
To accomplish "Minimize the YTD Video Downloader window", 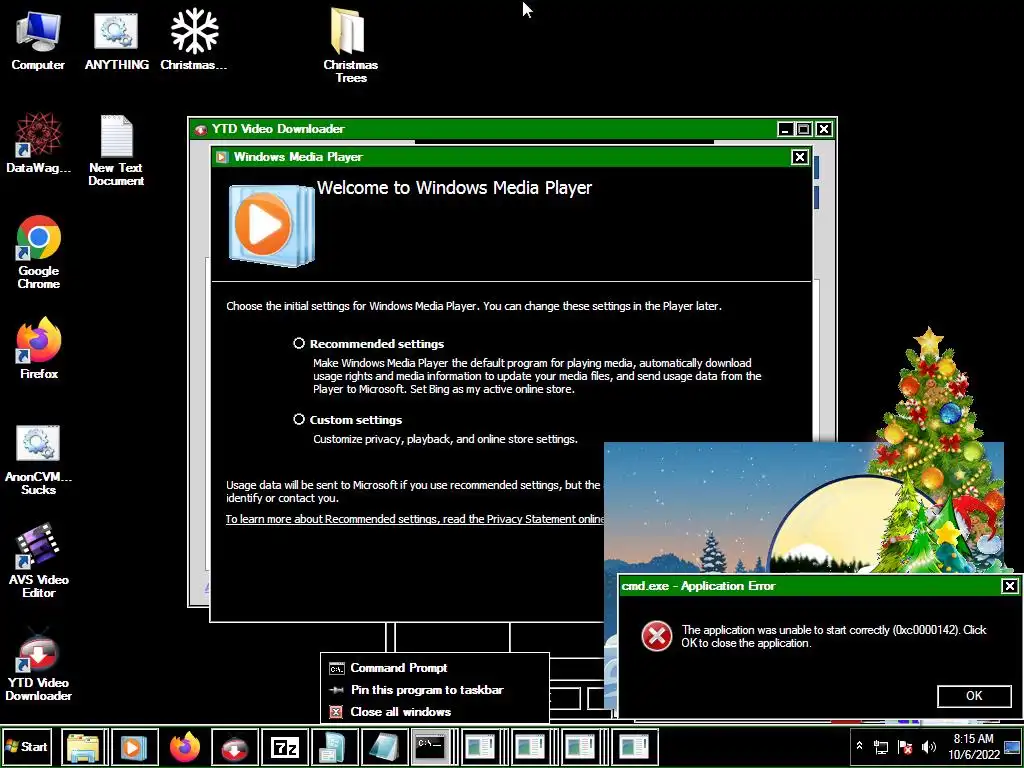I will [x=786, y=129].
